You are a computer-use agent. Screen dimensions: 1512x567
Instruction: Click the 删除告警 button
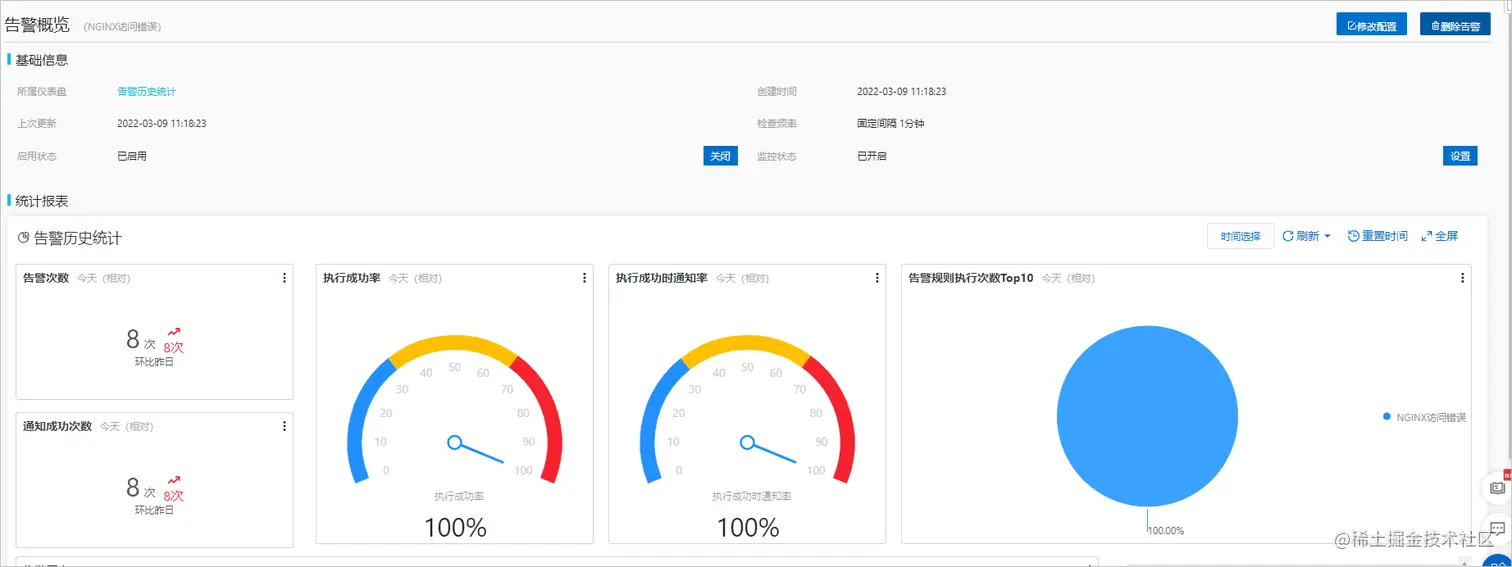[1455, 25]
